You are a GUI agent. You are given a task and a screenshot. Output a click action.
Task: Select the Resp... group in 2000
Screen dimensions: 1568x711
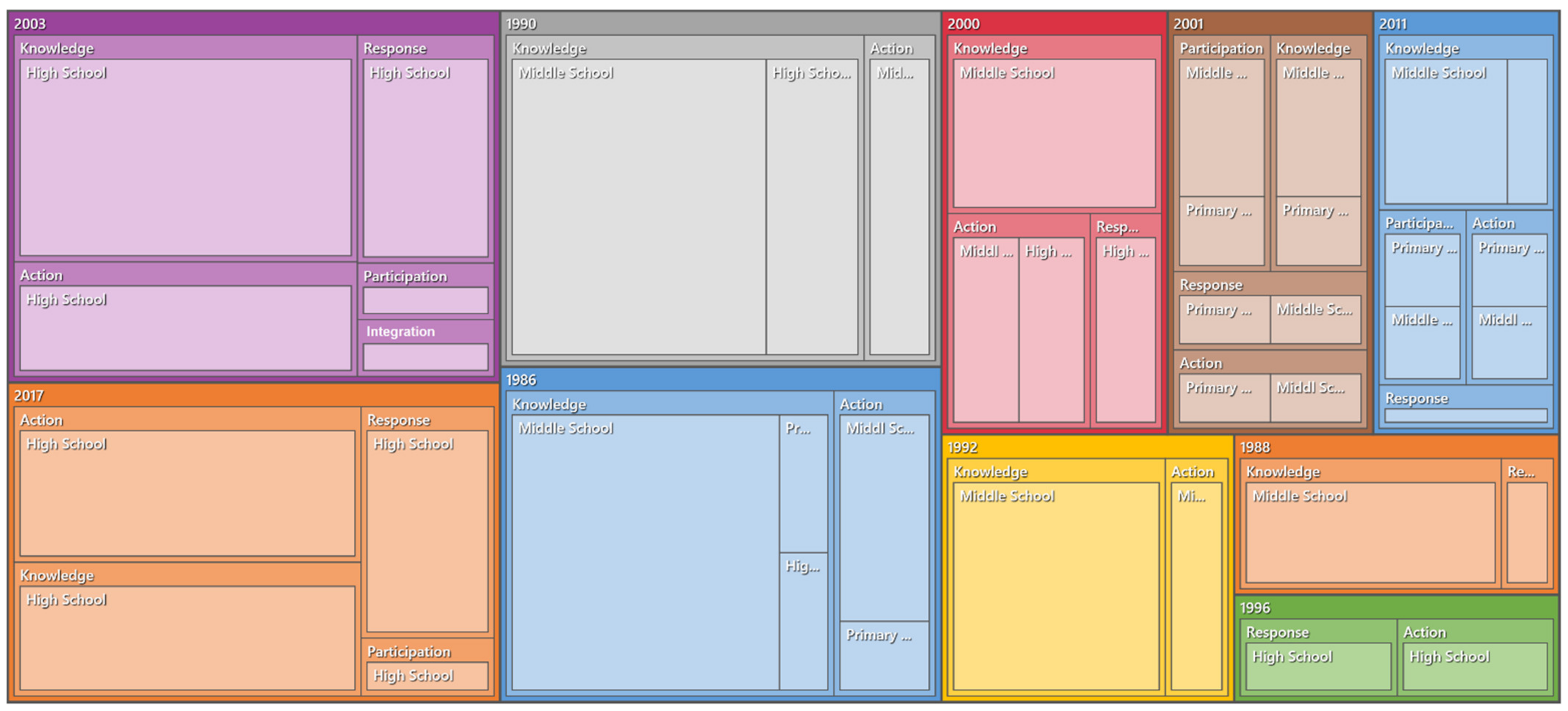coord(1117,227)
